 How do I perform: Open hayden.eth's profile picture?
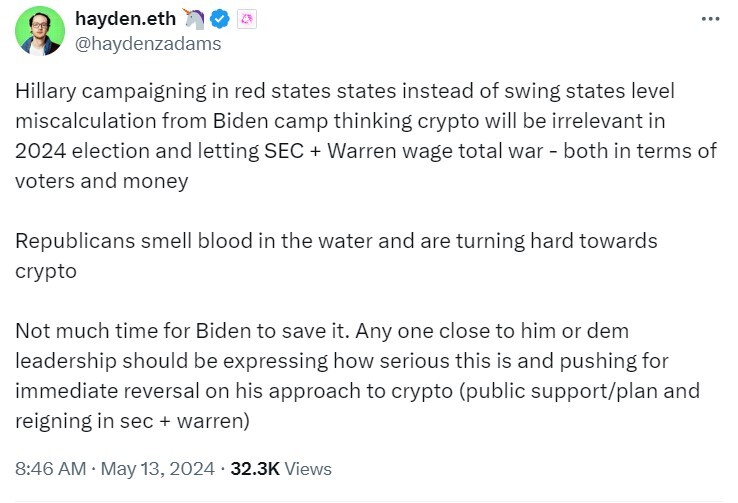pos(40,31)
